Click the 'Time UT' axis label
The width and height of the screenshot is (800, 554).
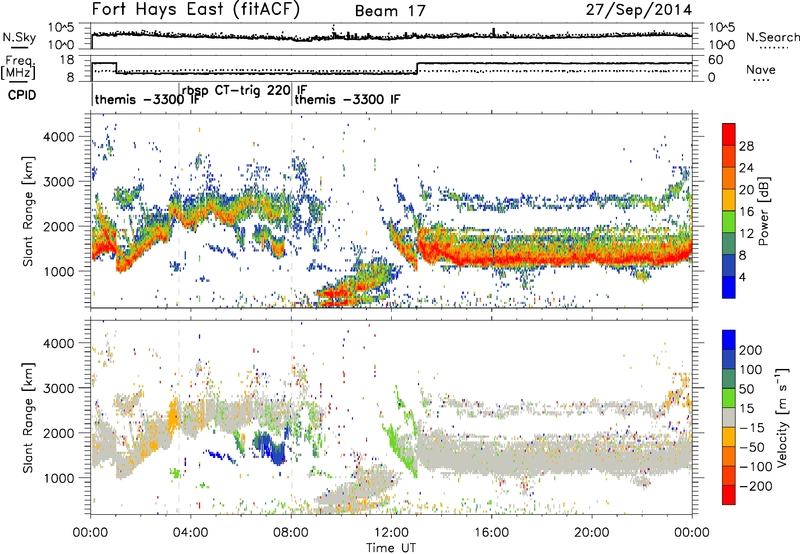coord(391,547)
